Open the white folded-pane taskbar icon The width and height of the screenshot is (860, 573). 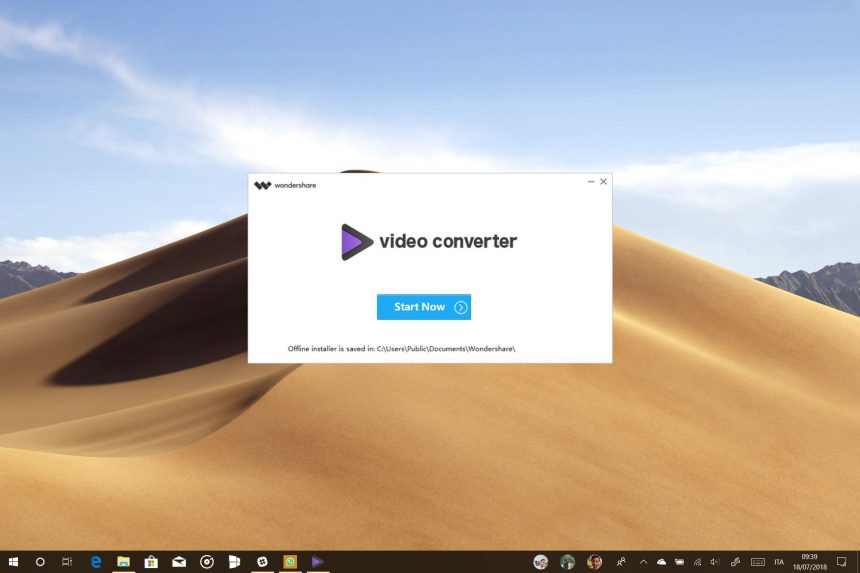pos(234,561)
